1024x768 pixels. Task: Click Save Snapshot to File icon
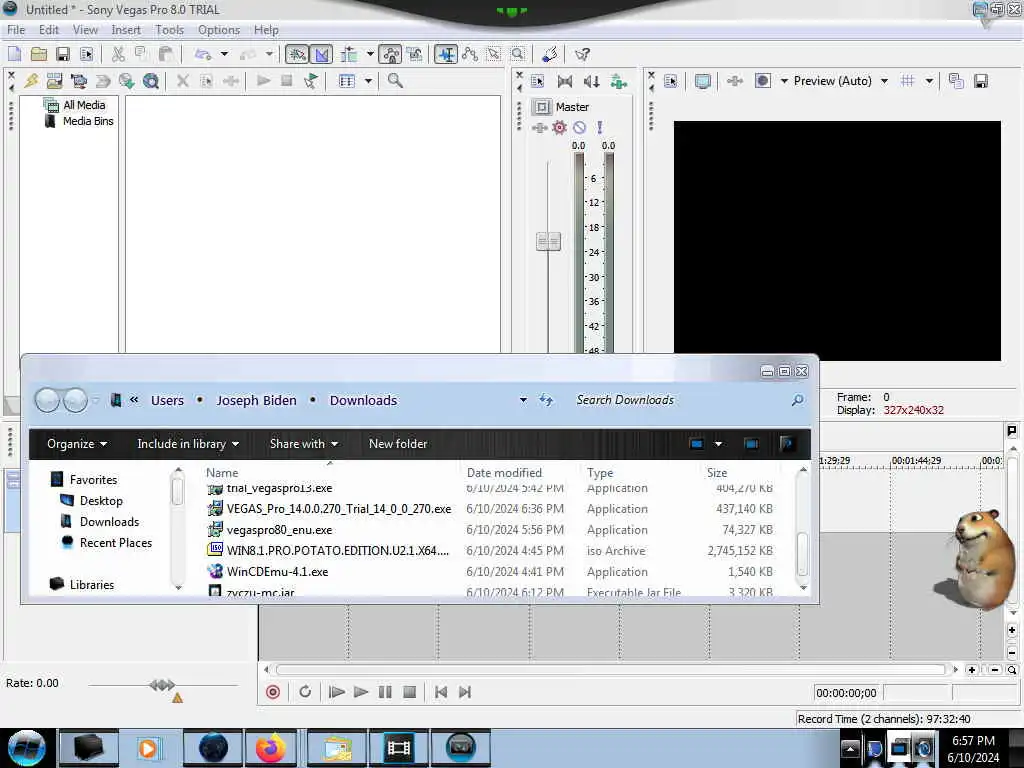[x=980, y=81]
